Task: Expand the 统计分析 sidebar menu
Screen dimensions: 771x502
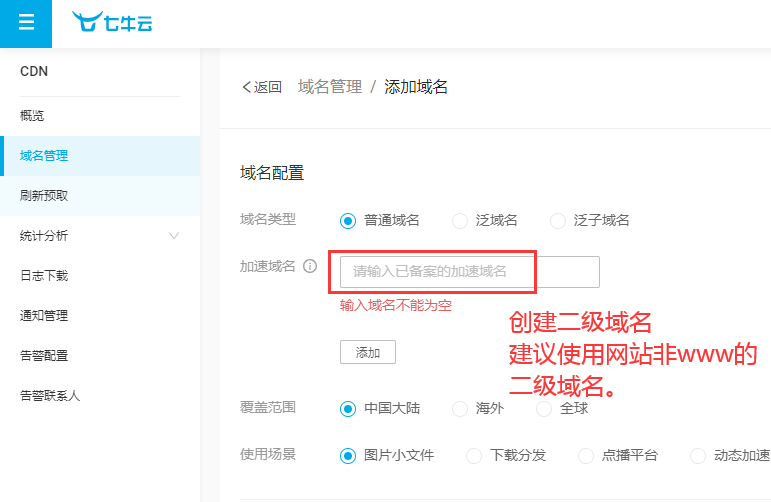Action: coord(100,236)
